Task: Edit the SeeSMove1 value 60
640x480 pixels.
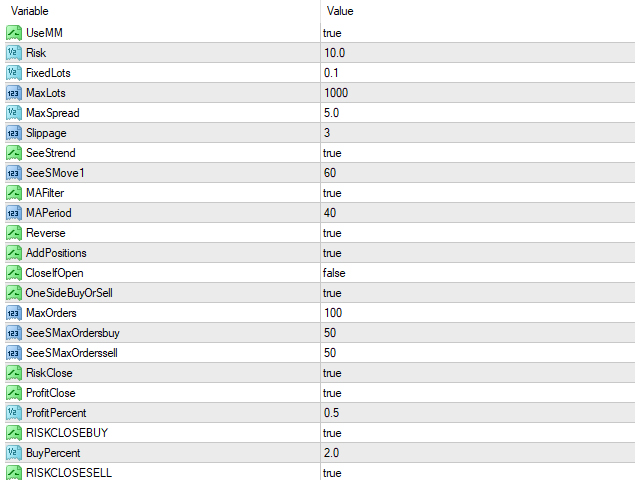Action: [478, 173]
